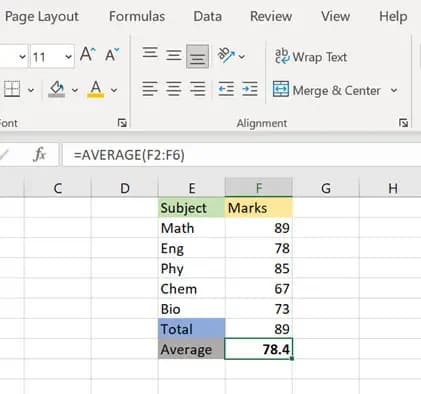This screenshot has height=394, width=421.
Task: Select the cell with value 85
Action: point(259,268)
